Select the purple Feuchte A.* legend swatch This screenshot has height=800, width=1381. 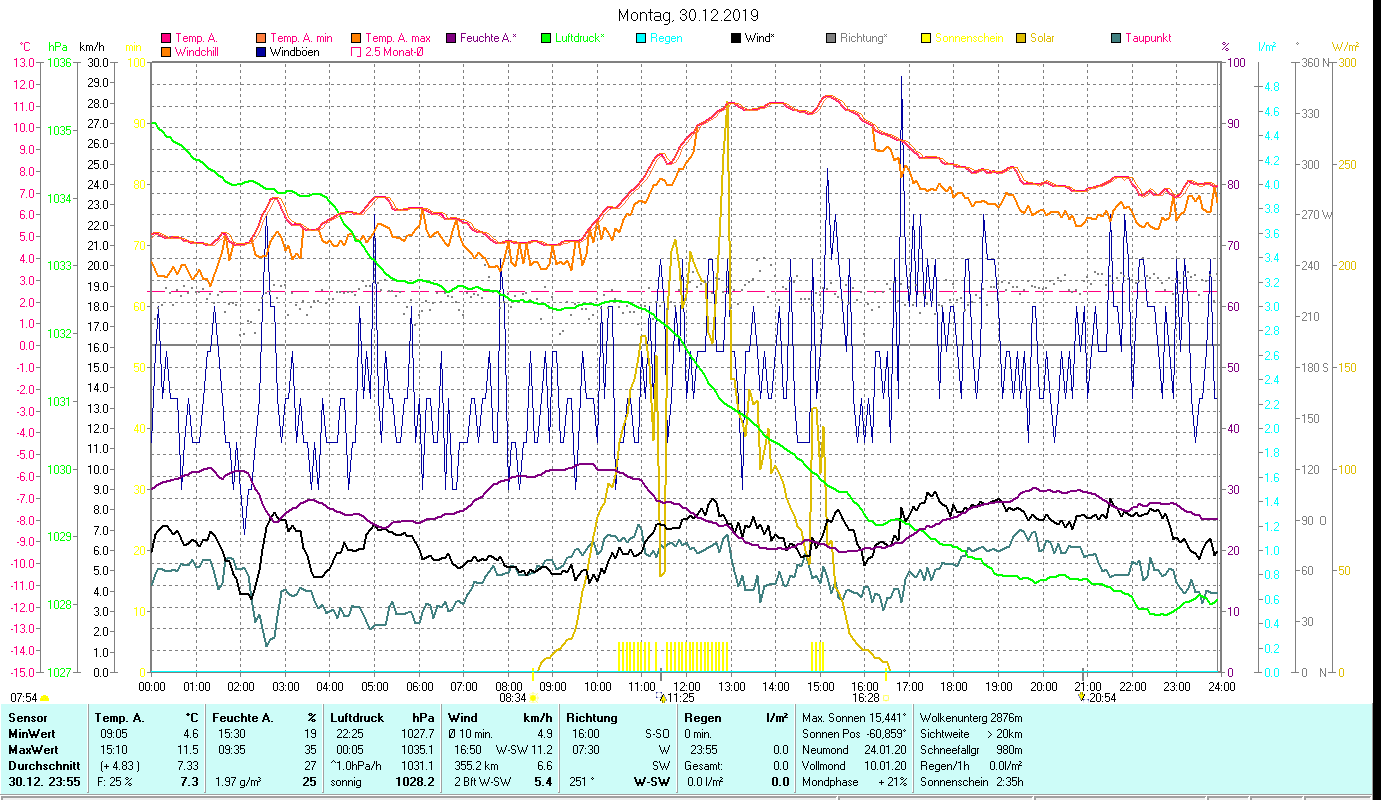(450, 39)
